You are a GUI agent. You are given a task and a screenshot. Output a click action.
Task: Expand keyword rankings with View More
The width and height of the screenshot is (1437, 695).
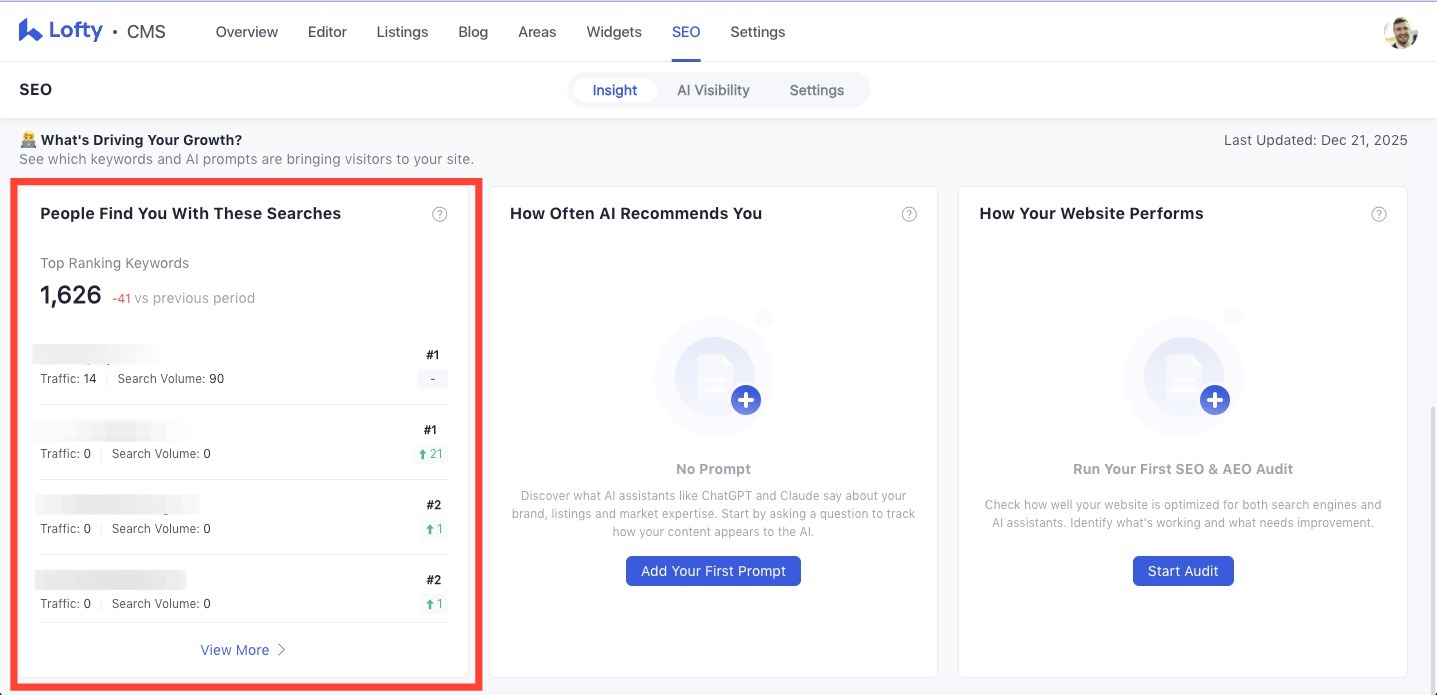pos(243,650)
